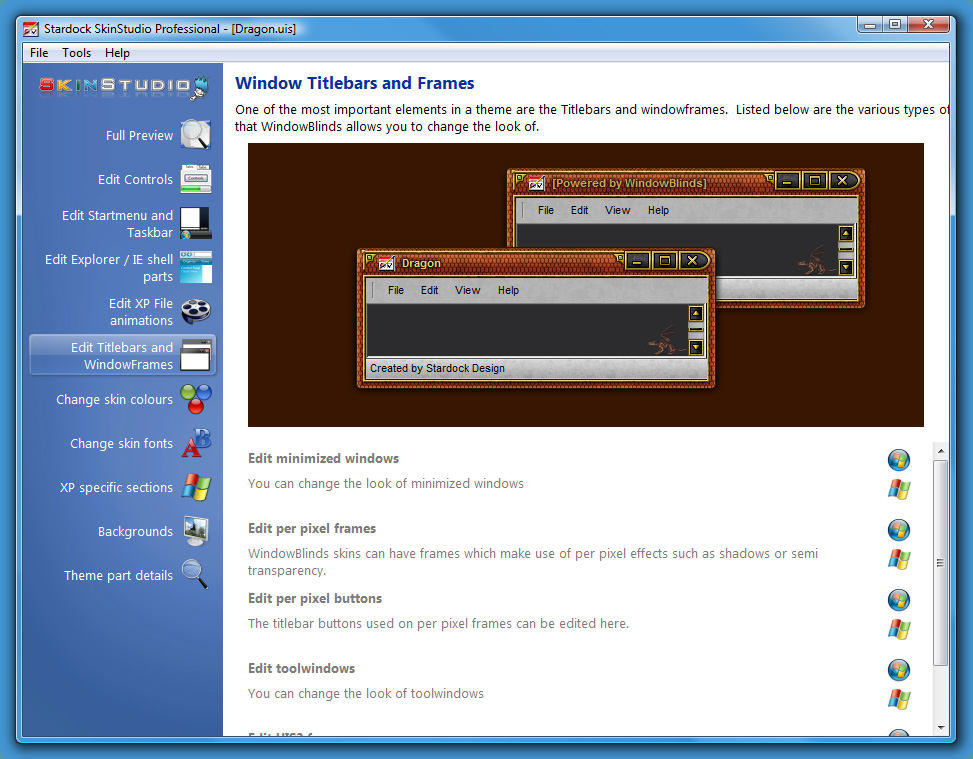Open the Help menu
Image resolution: width=973 pixels, height=759 pixels.
[117, 53]
